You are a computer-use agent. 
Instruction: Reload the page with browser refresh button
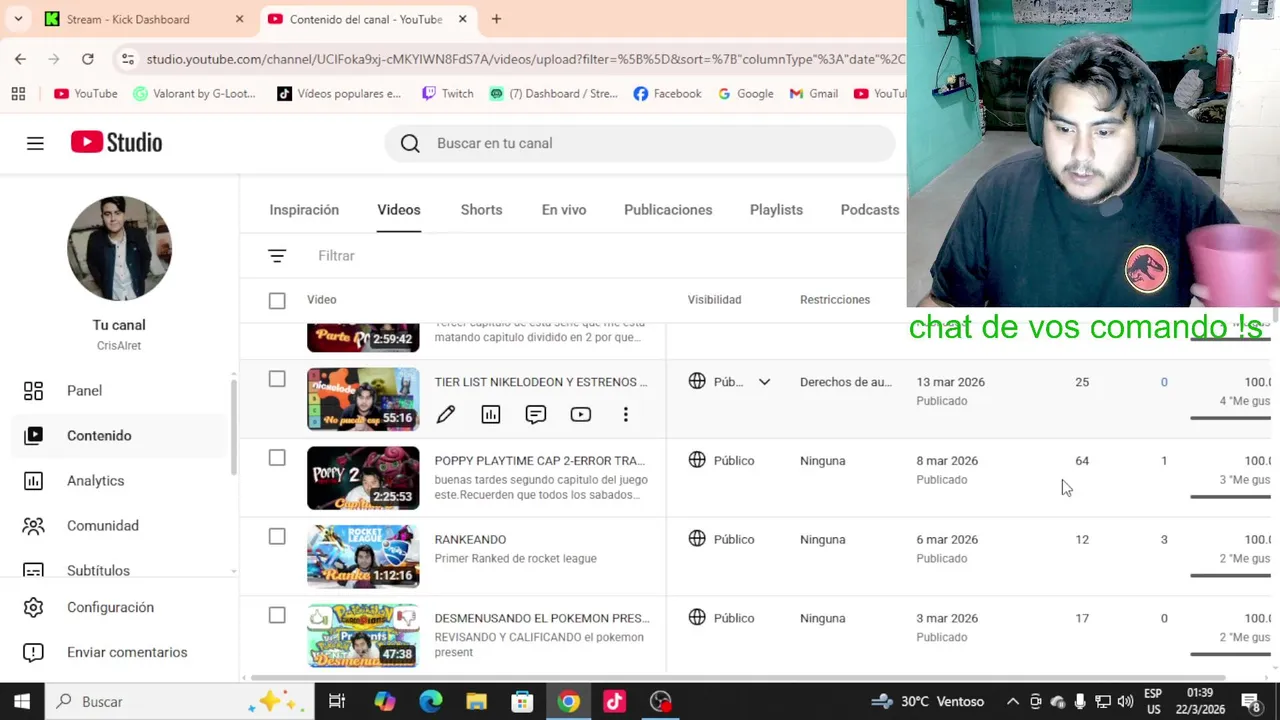[88, 59]
